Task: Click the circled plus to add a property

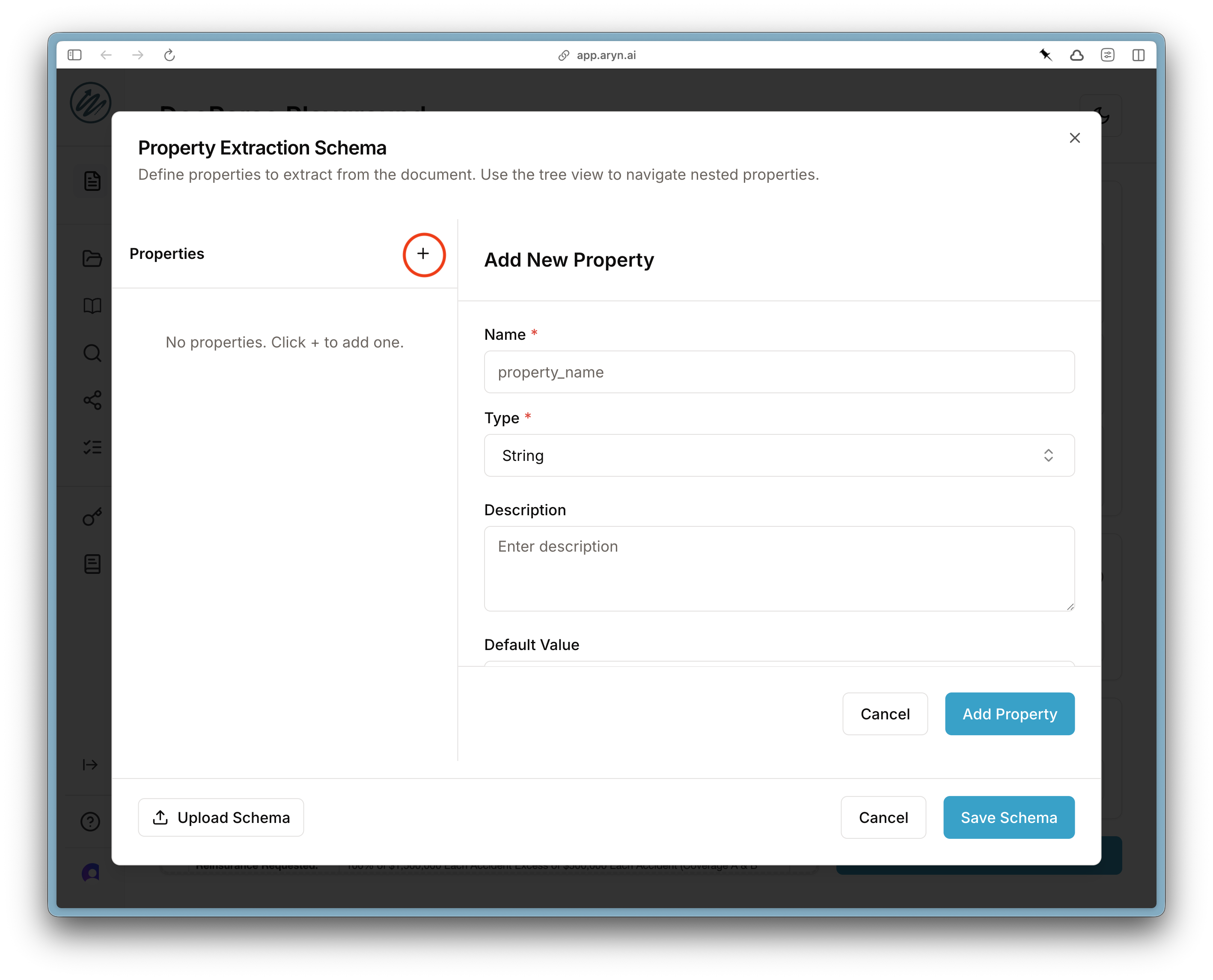Action: [423, 255]
